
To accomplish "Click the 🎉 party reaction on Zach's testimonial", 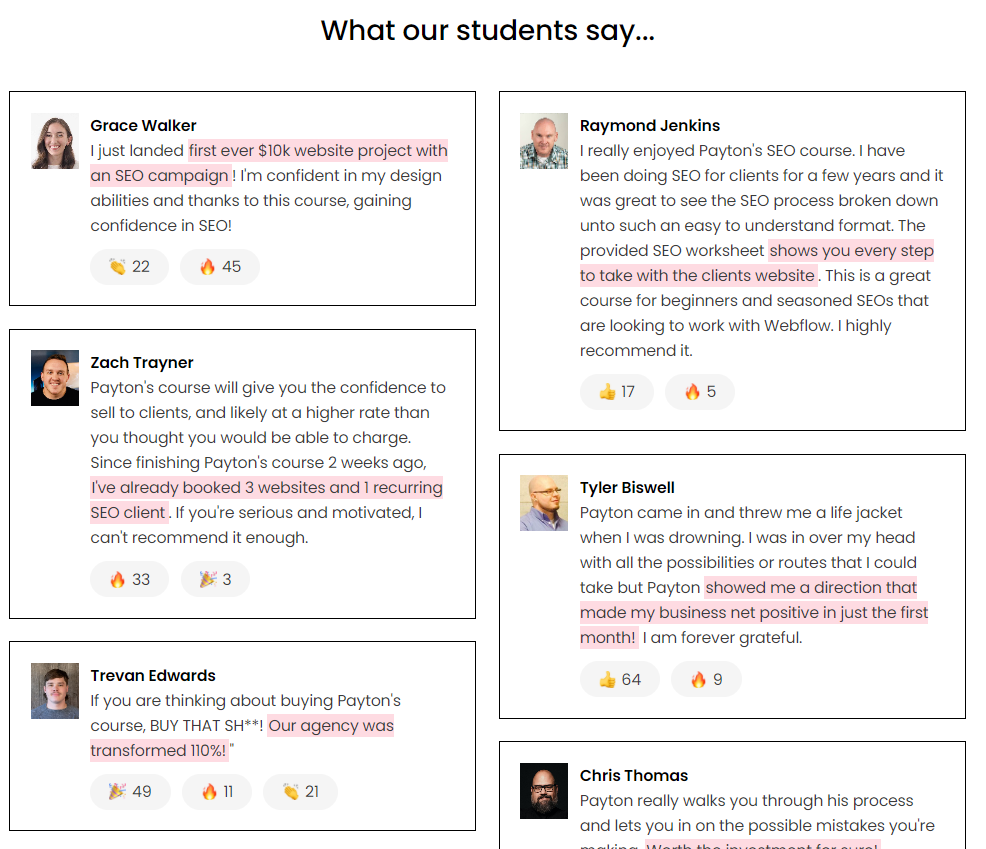I will [x=215, y=578].
